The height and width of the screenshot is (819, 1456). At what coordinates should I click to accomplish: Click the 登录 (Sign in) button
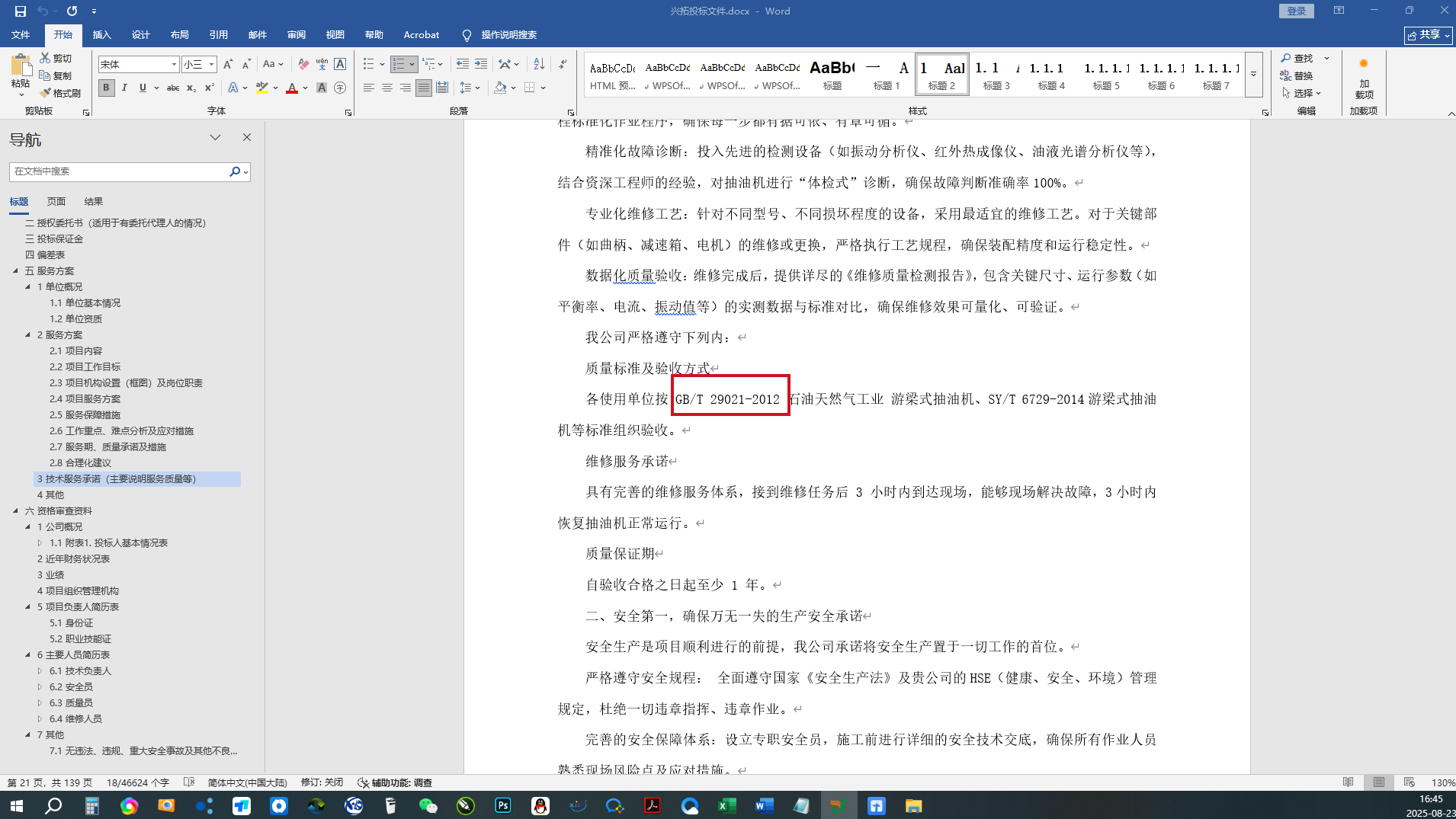(1297, 11)
